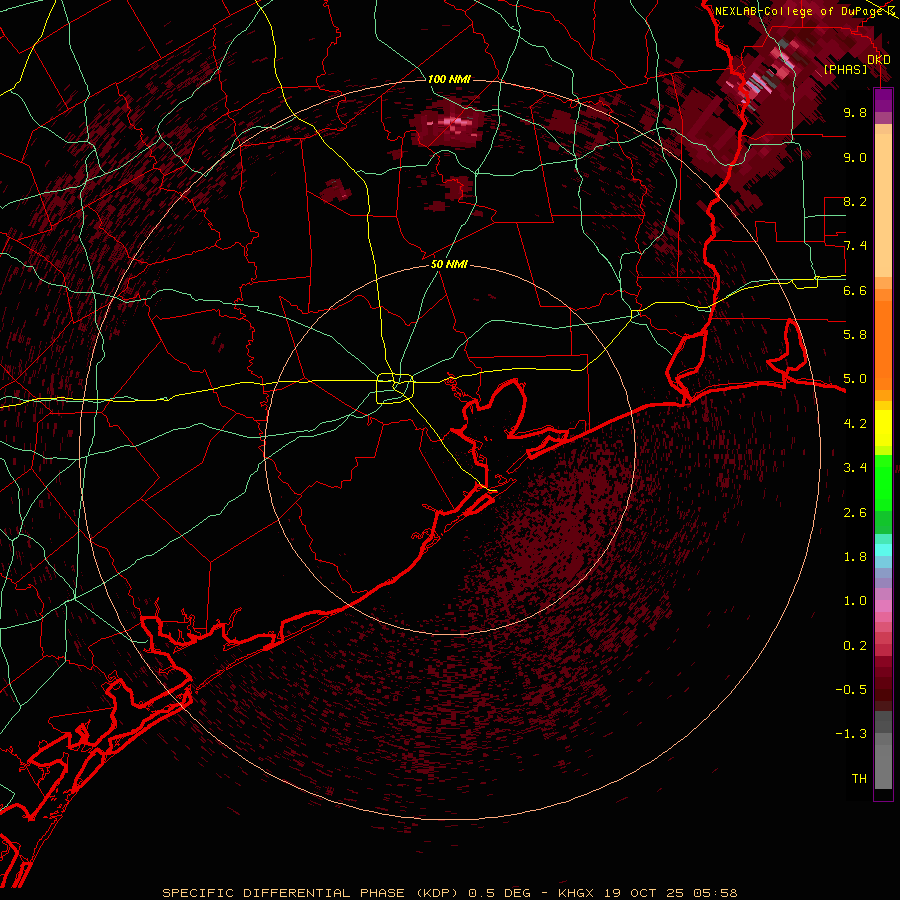Click the 1.0 value on the color scale

coord(855,601)
